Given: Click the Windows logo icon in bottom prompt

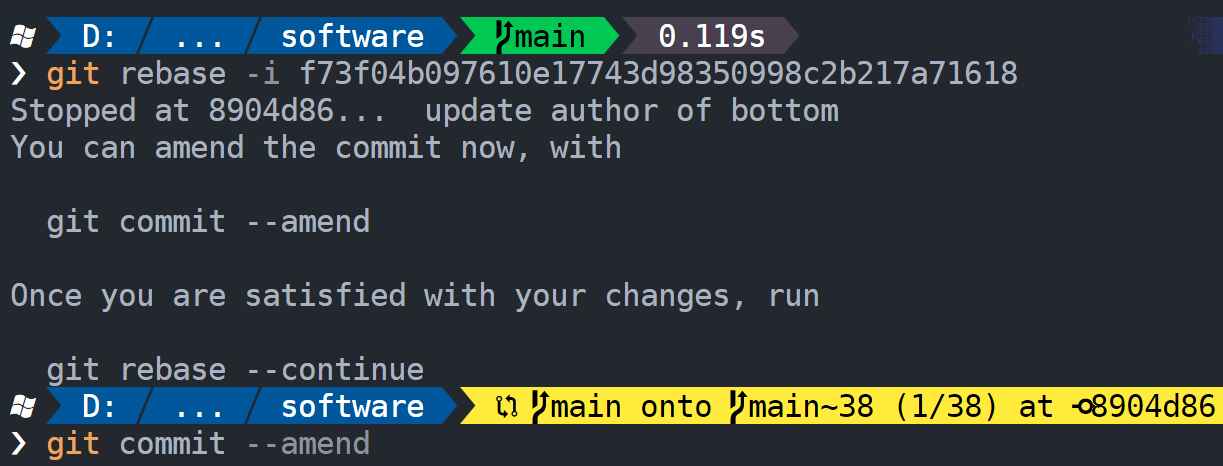Looking at the screenshot, I should 23,406.
